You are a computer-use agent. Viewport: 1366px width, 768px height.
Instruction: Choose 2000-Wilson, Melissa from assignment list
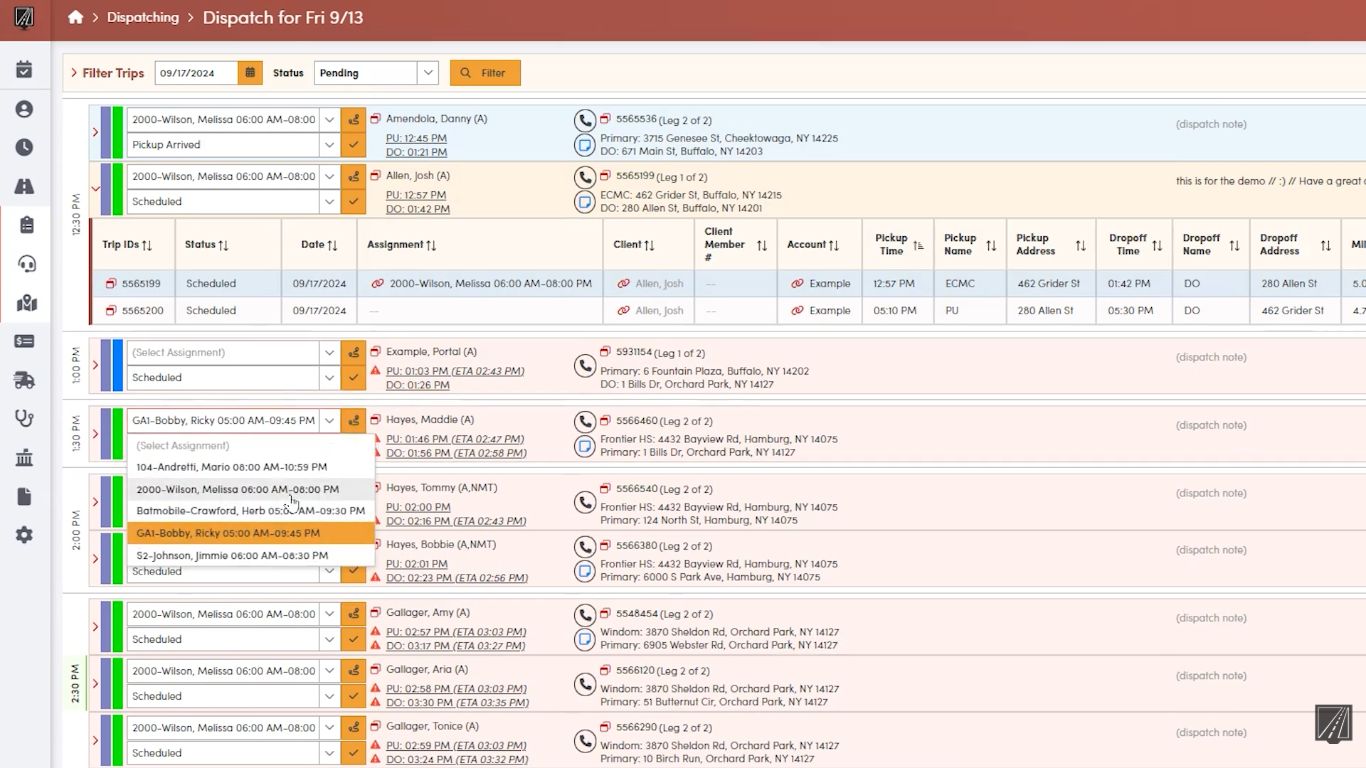tap(250, 489)
